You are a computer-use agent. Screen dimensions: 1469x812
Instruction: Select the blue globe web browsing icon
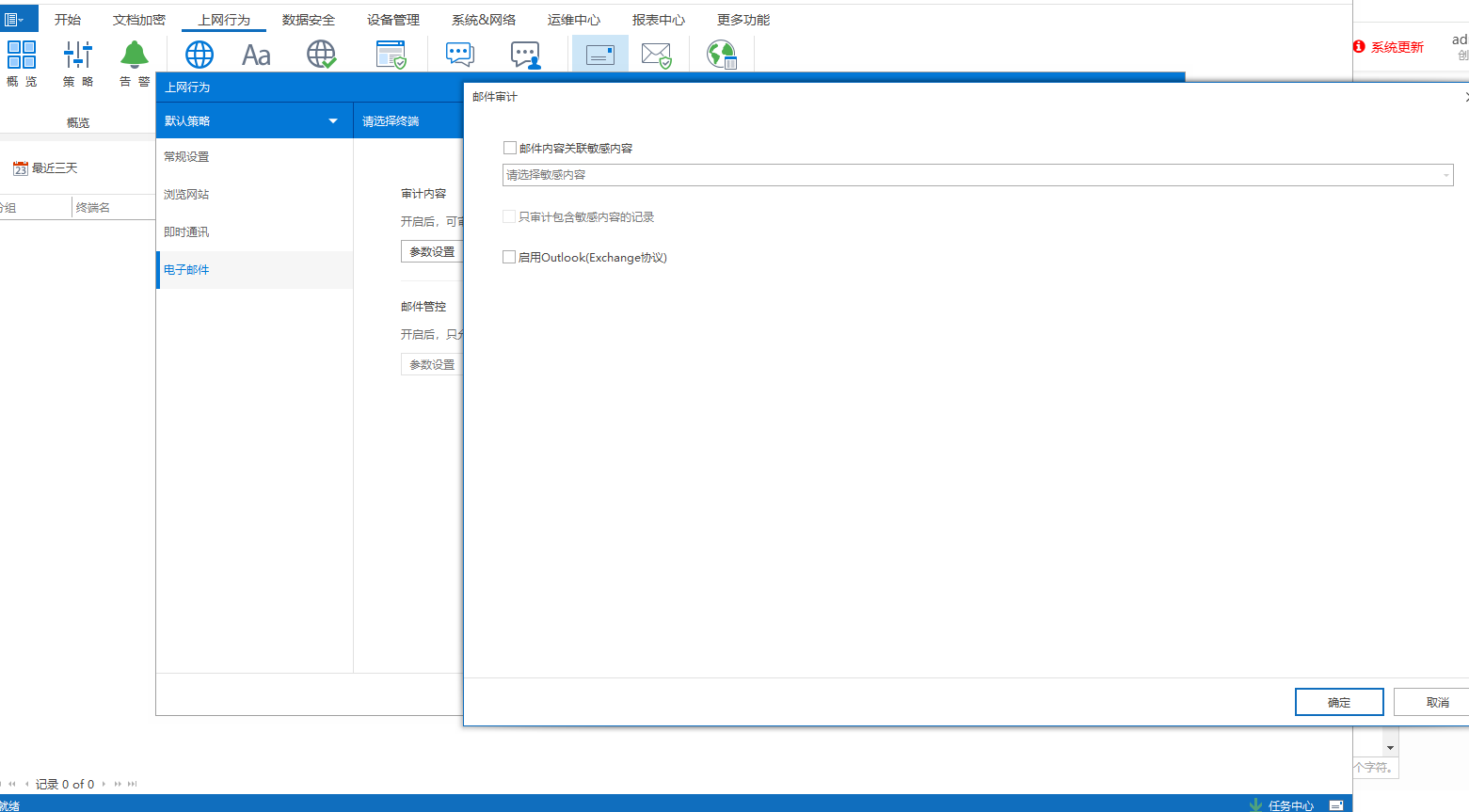click(x=200, y=55)
